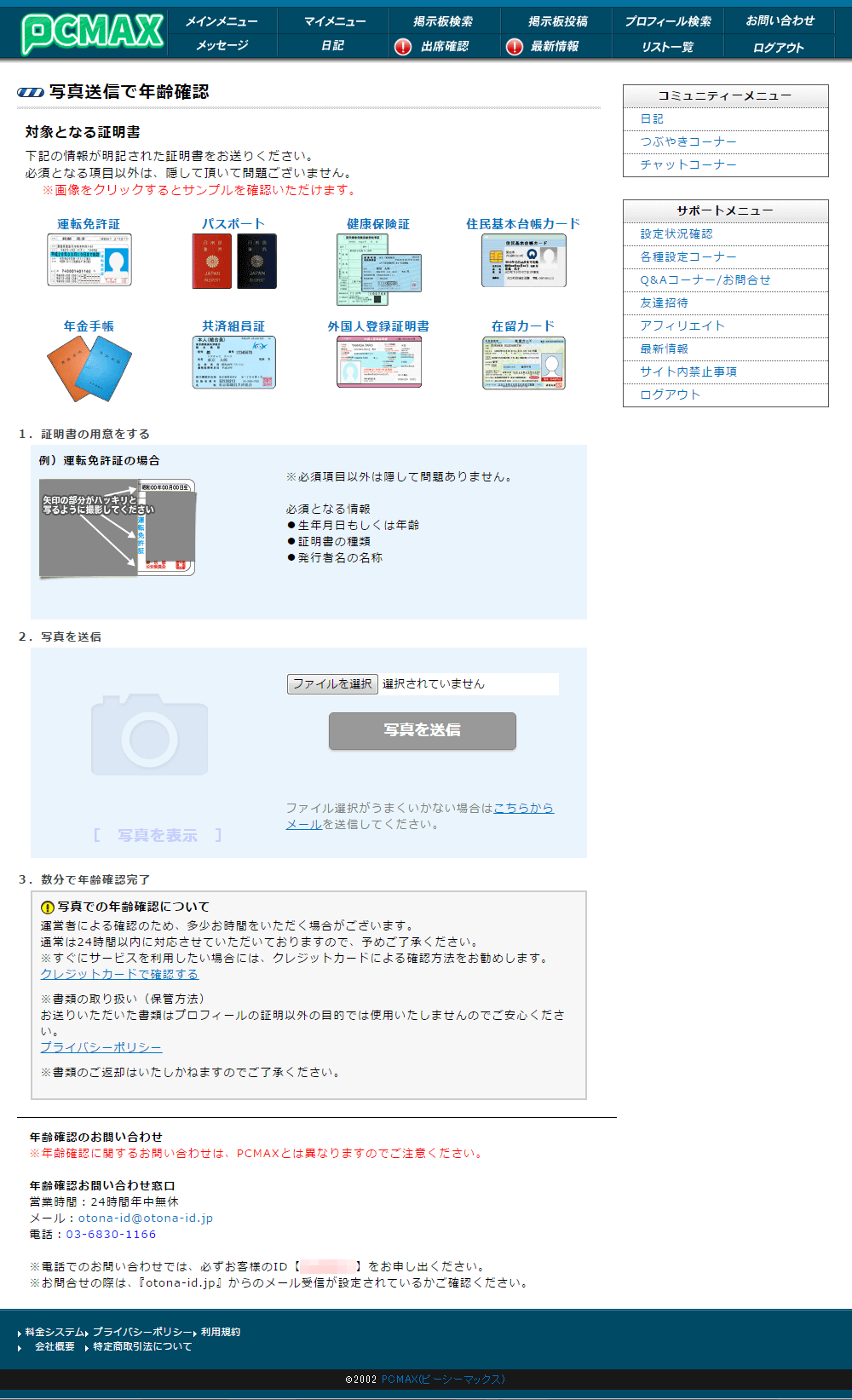This screenshot has width=852, height=1400.
Task: Go to 出席確認 in the header
Action: tap(444, 46)
